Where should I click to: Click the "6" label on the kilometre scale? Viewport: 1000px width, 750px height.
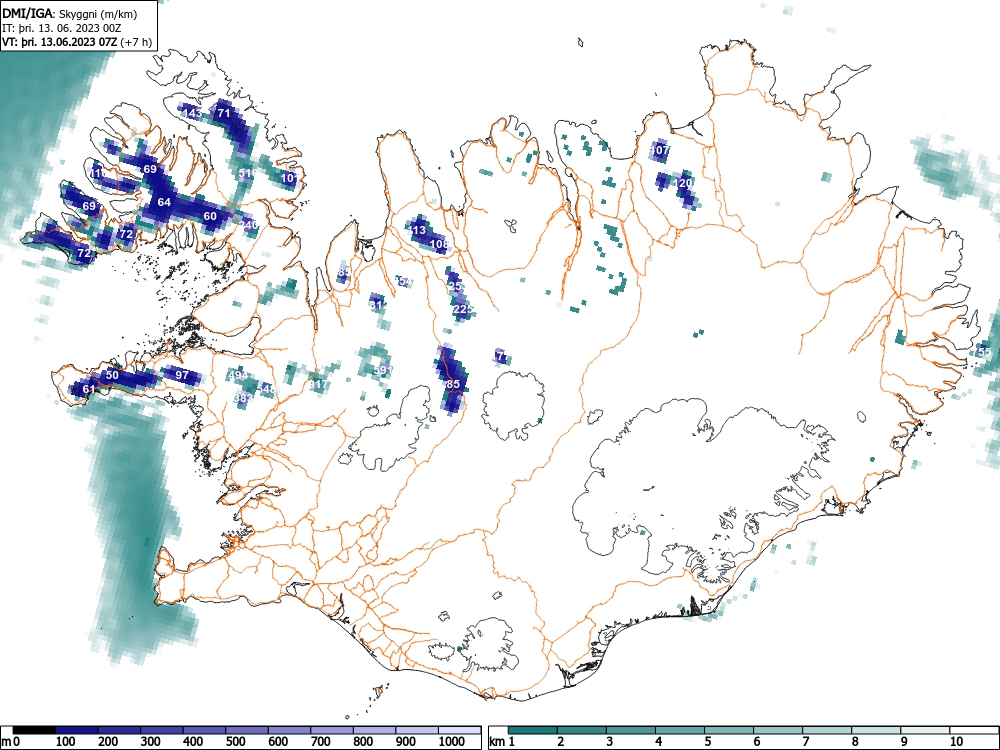(756, 742)
